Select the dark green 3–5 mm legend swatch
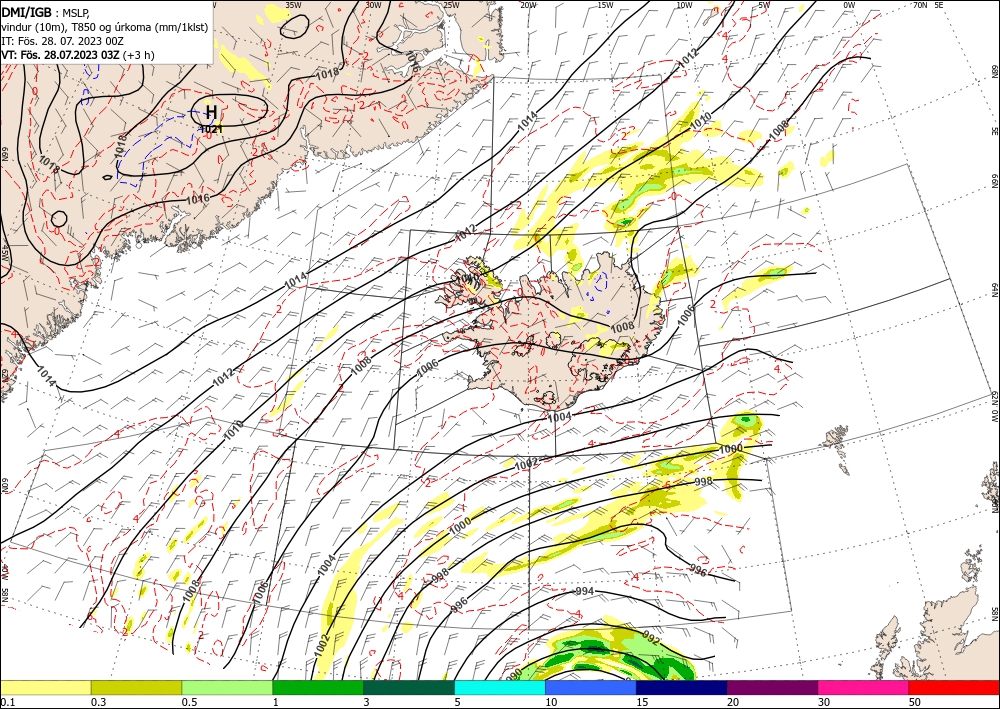 (x=409, y=687)
